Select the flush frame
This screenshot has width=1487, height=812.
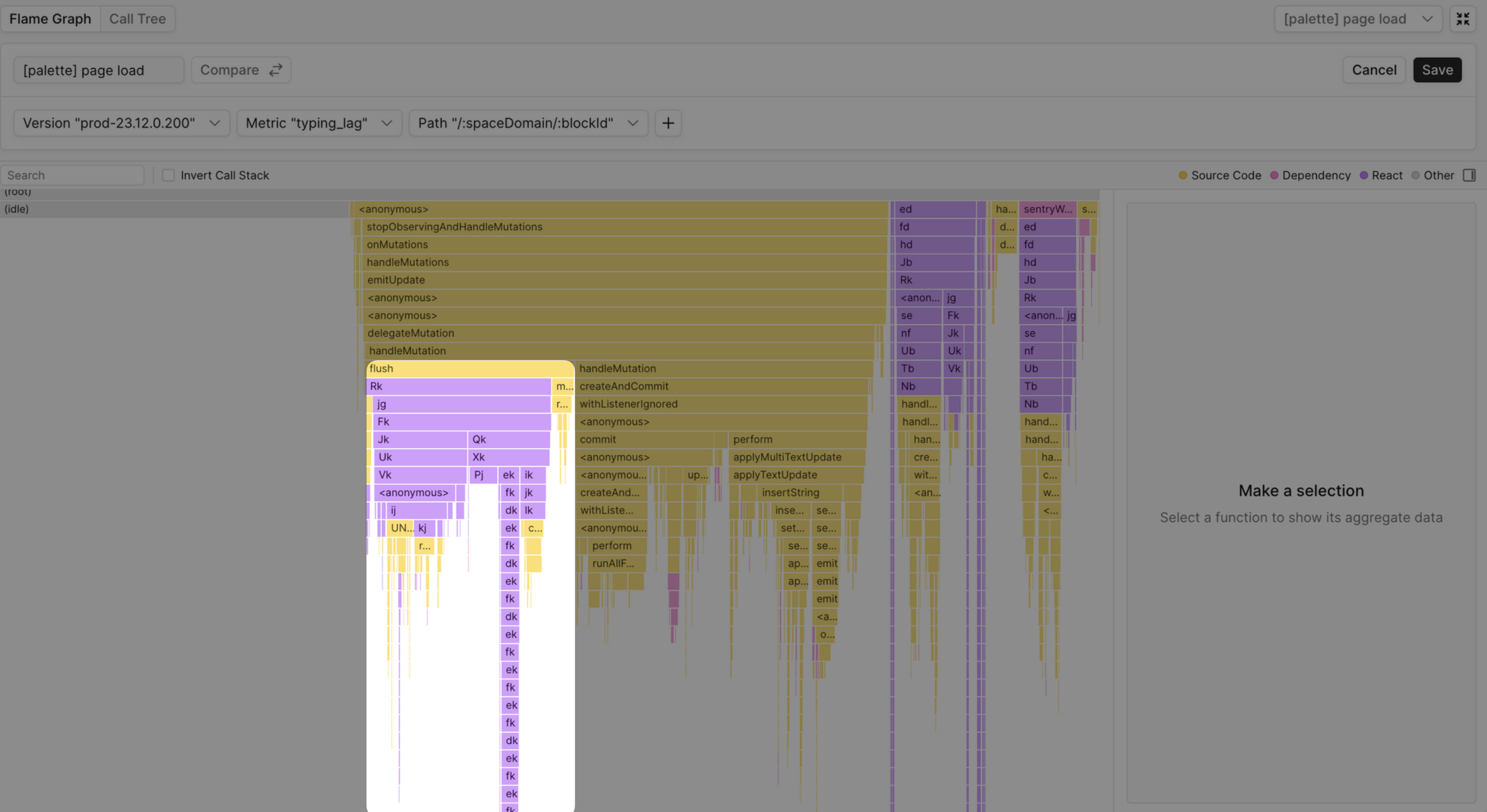(470, 369)
